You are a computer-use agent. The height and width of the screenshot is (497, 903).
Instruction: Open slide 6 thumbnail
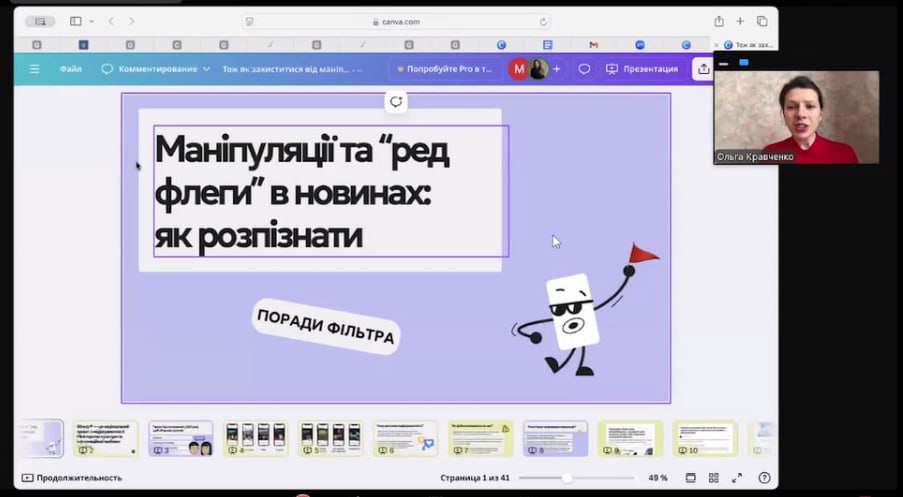[x=405, y=438]
